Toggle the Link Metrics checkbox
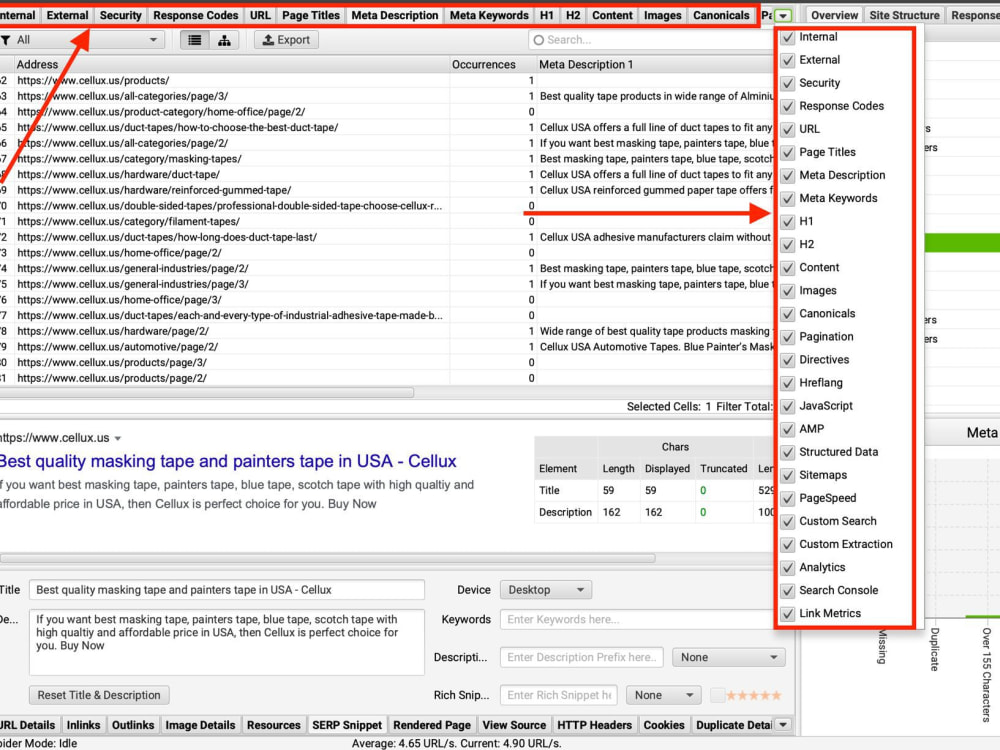Viewport: 1000px width, 750px height. 788,614
